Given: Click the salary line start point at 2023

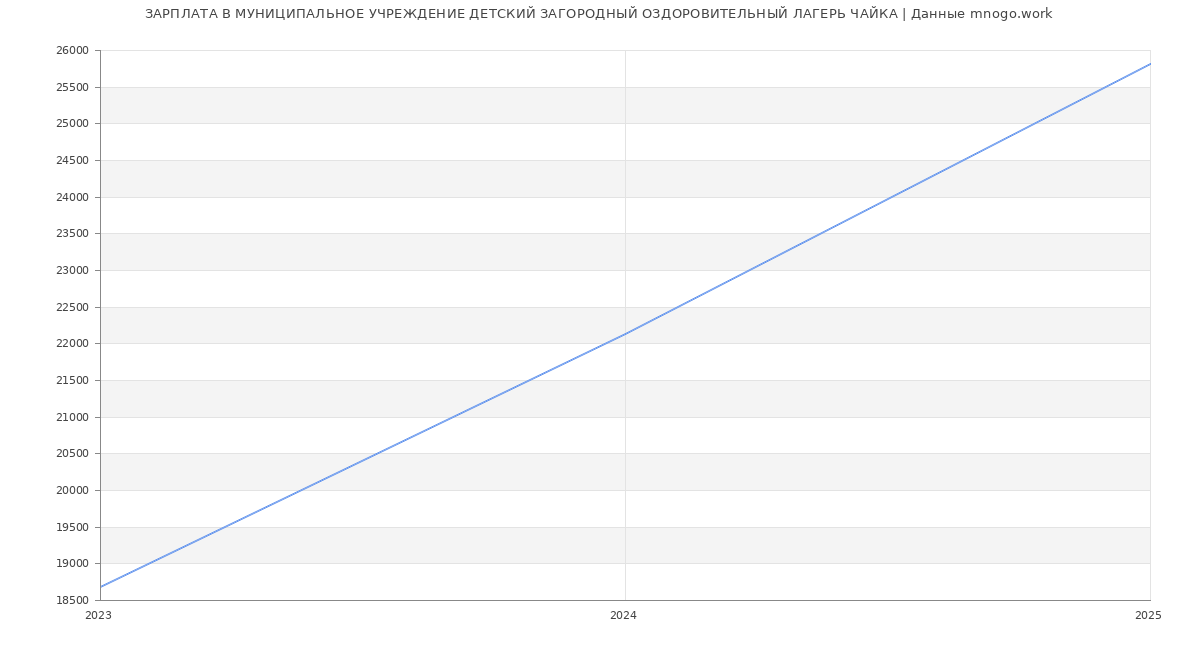Looking at the screenshot, I should click(101, 587).
